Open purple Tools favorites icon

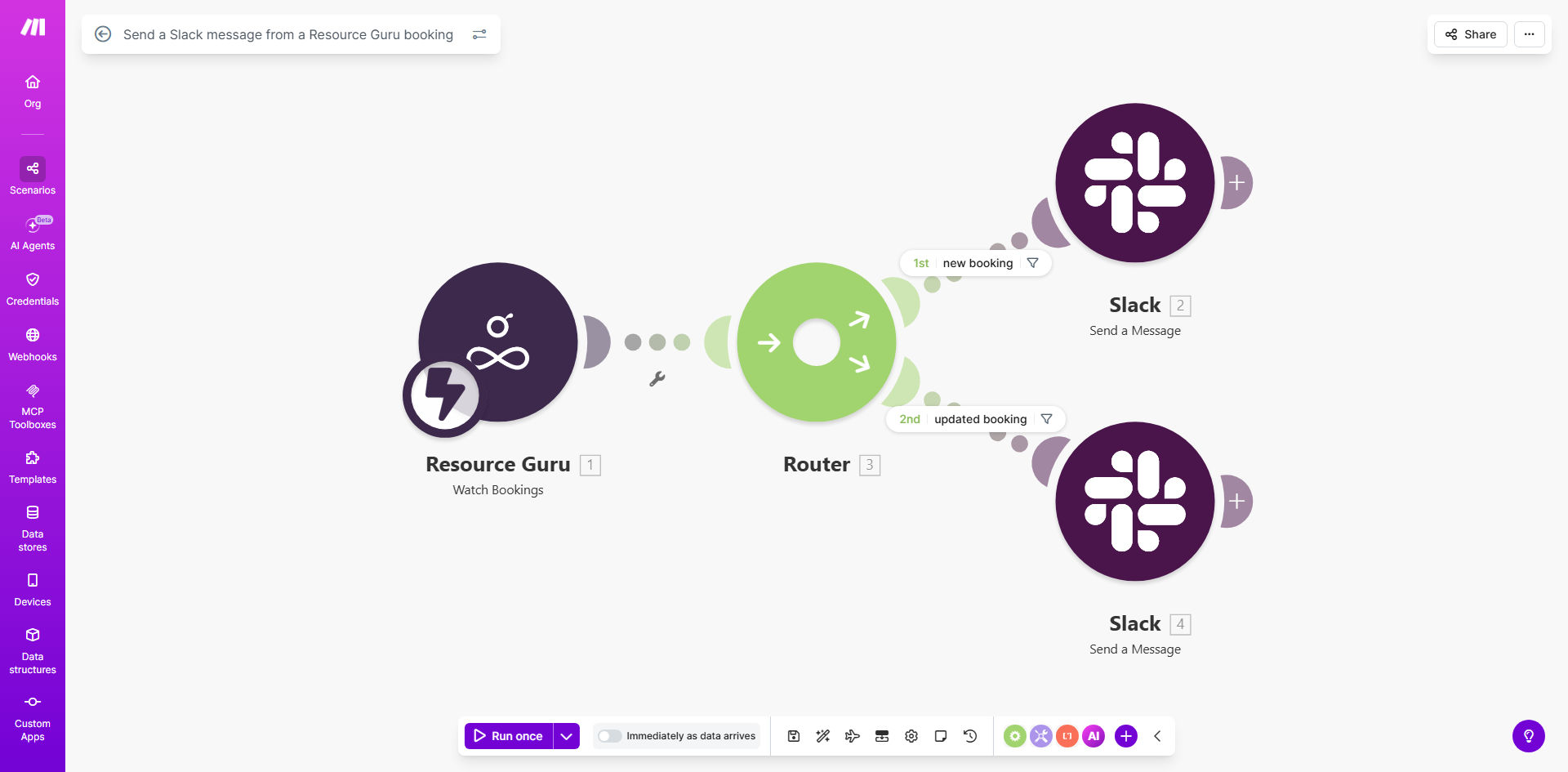[1040, 736]
